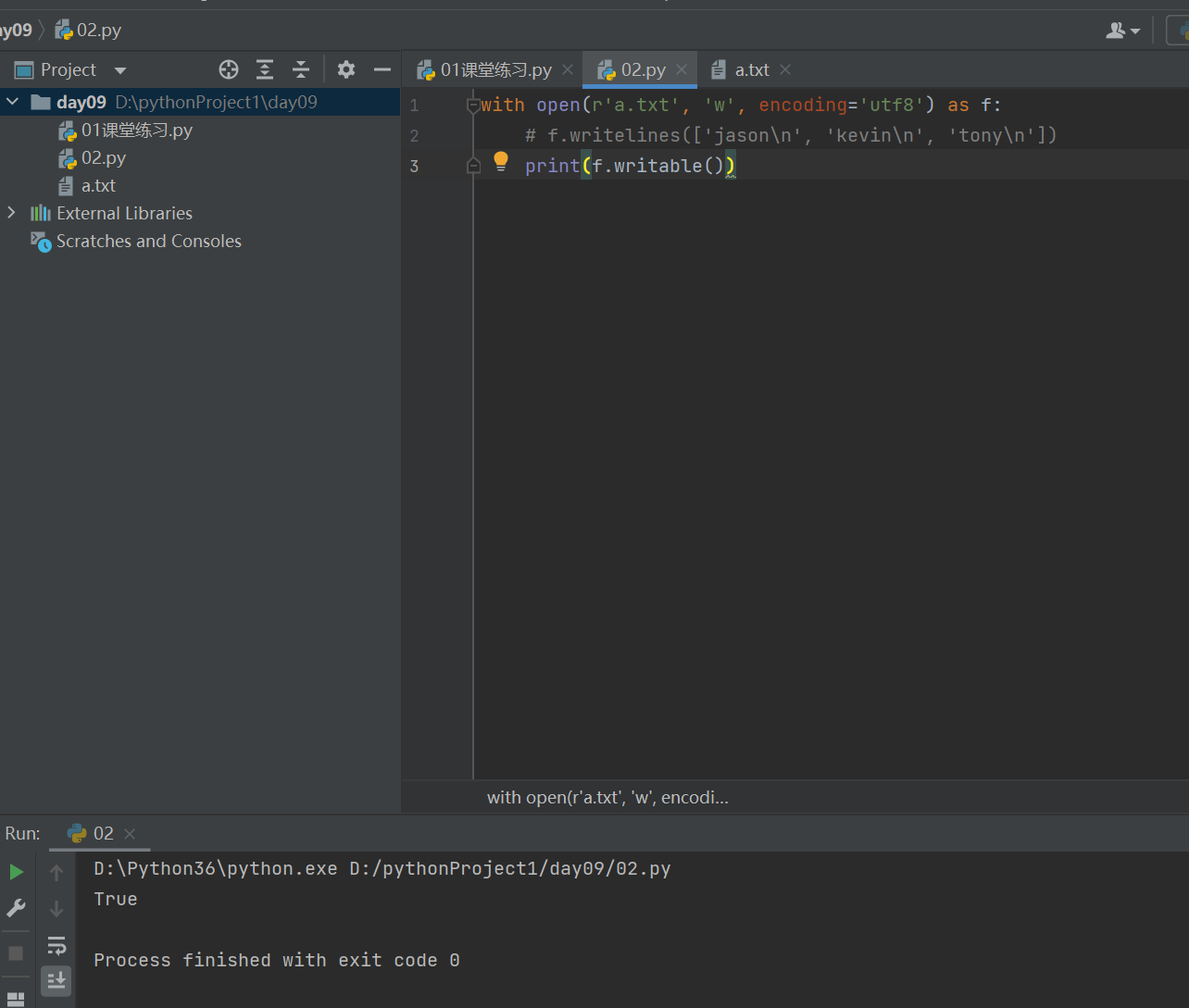Close the a.txt editor tab
Screen dimensions: 1189x1008
coord(785,69)
